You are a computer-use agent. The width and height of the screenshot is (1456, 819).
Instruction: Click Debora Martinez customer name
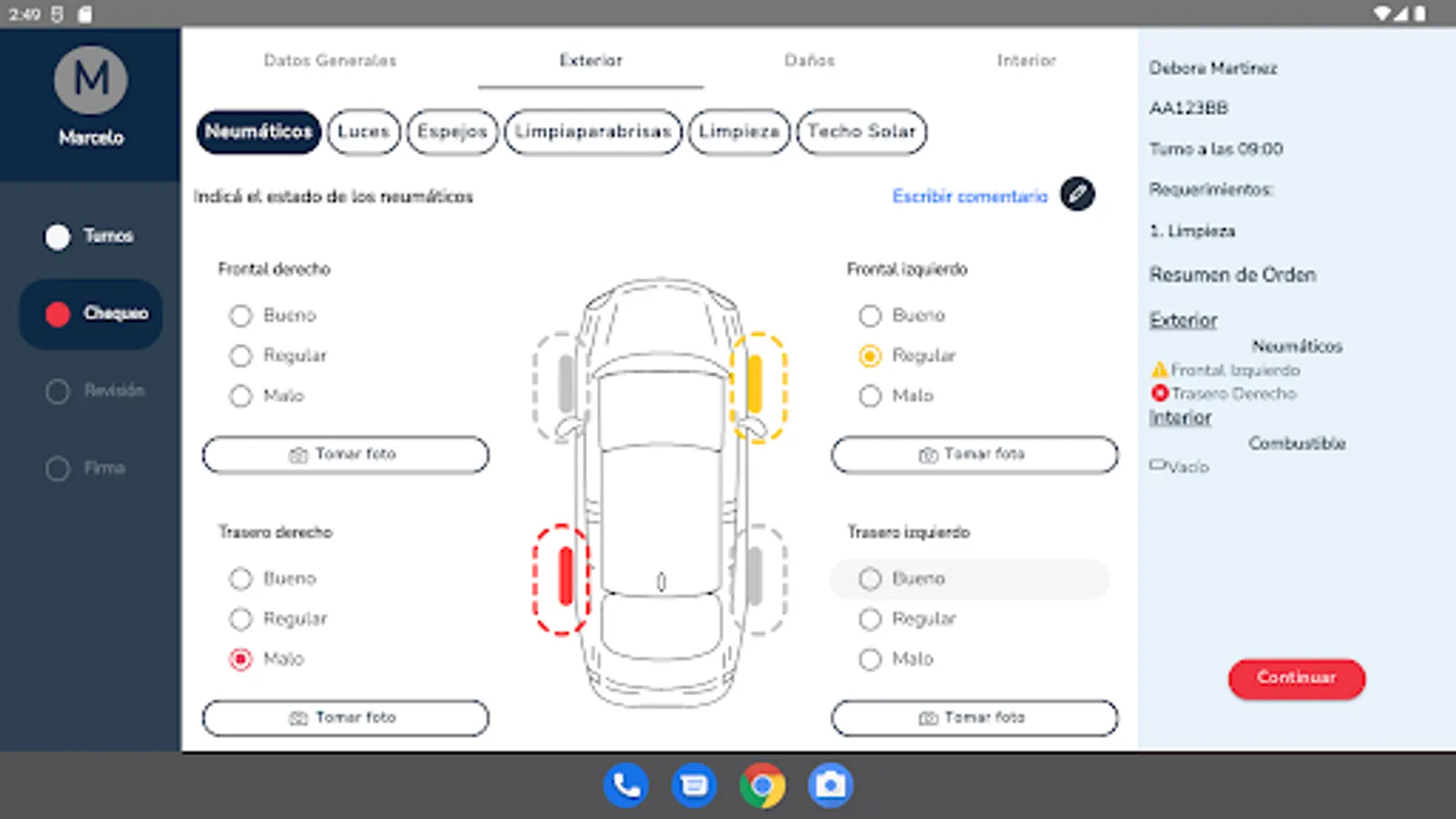coord(1213,68)
